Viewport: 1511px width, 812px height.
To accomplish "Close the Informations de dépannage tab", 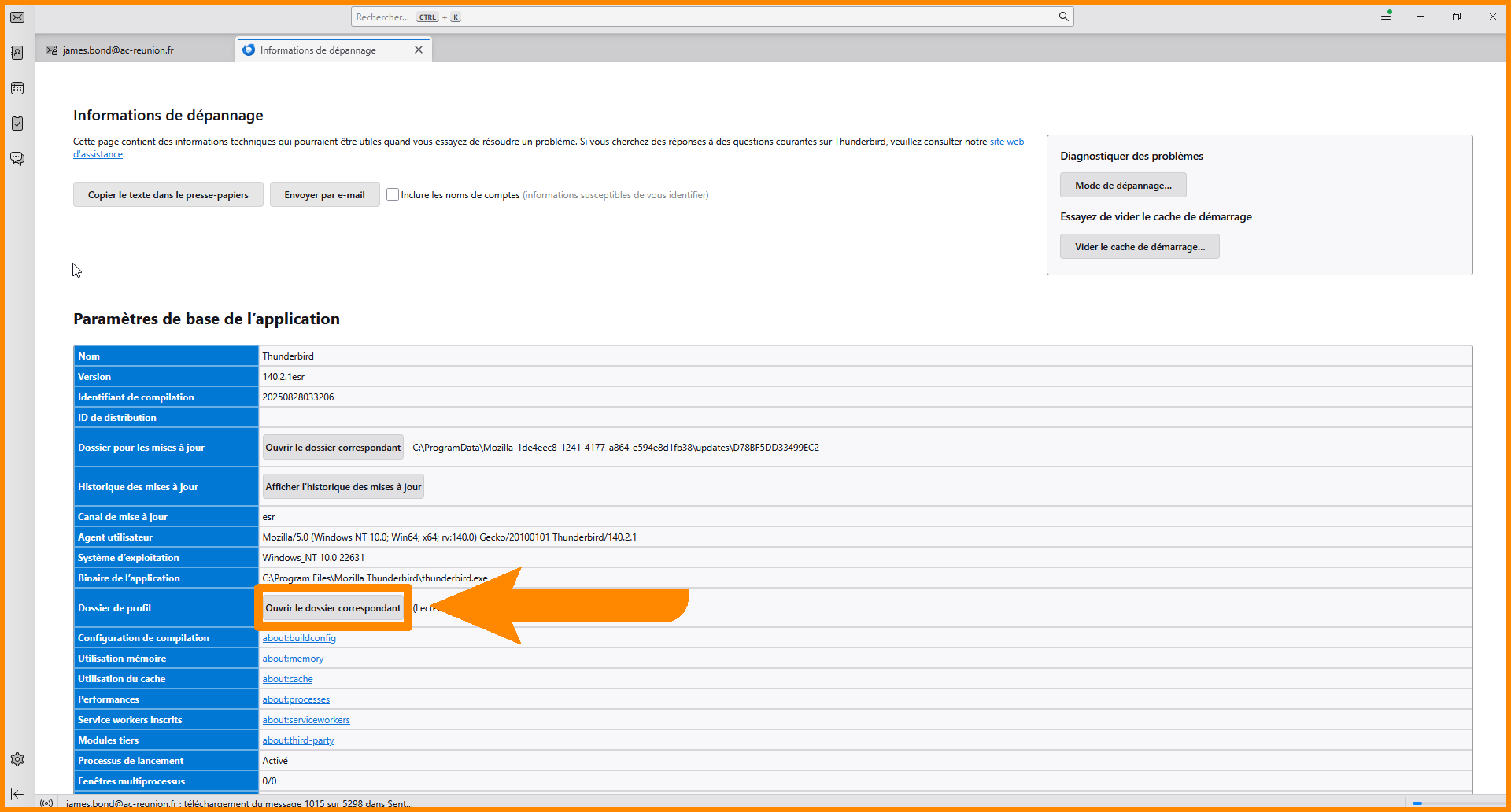I will click(419, 50).
